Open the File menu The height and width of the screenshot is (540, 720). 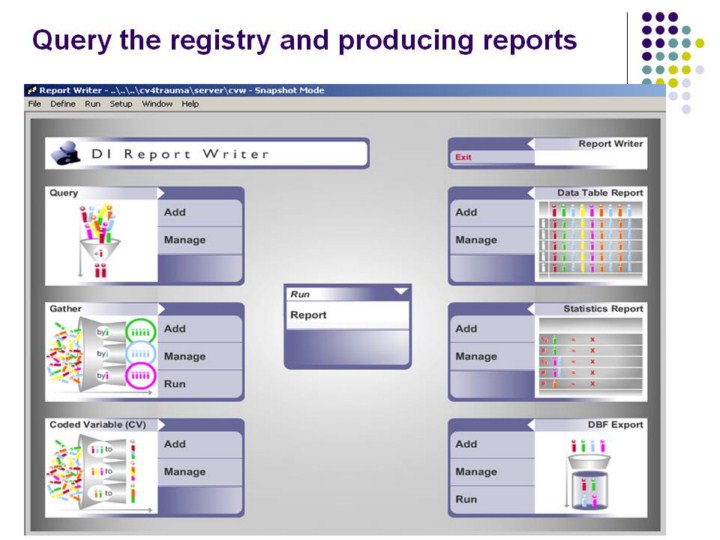34,104
